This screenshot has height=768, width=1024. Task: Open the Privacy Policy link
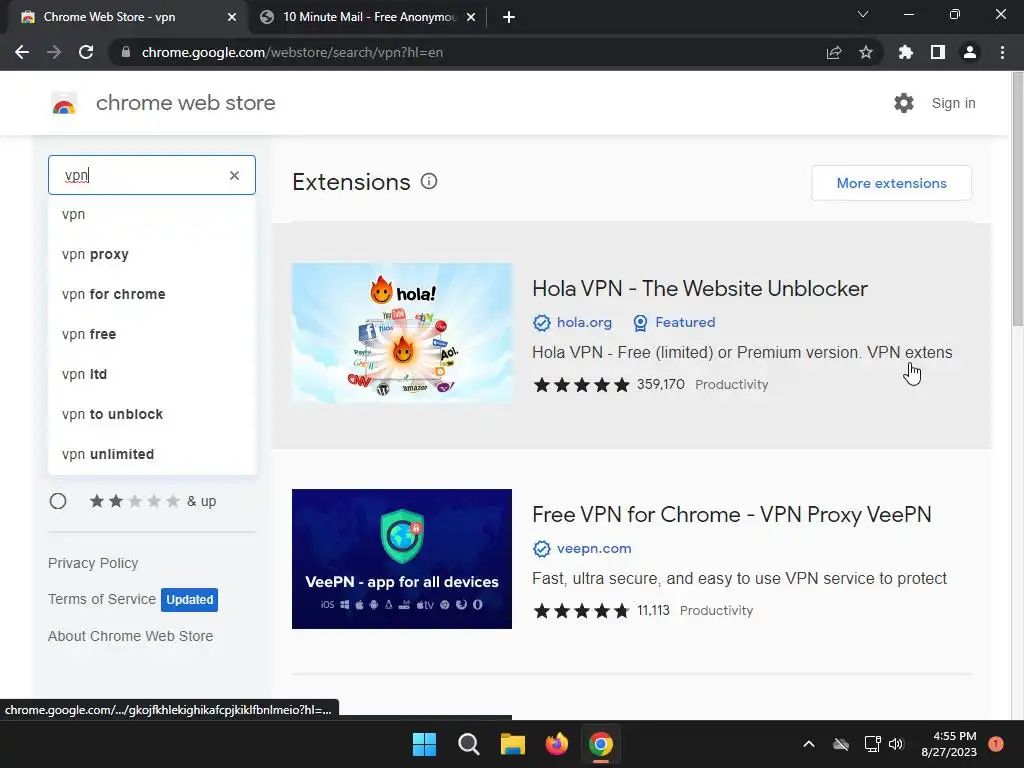coord(93,563)
